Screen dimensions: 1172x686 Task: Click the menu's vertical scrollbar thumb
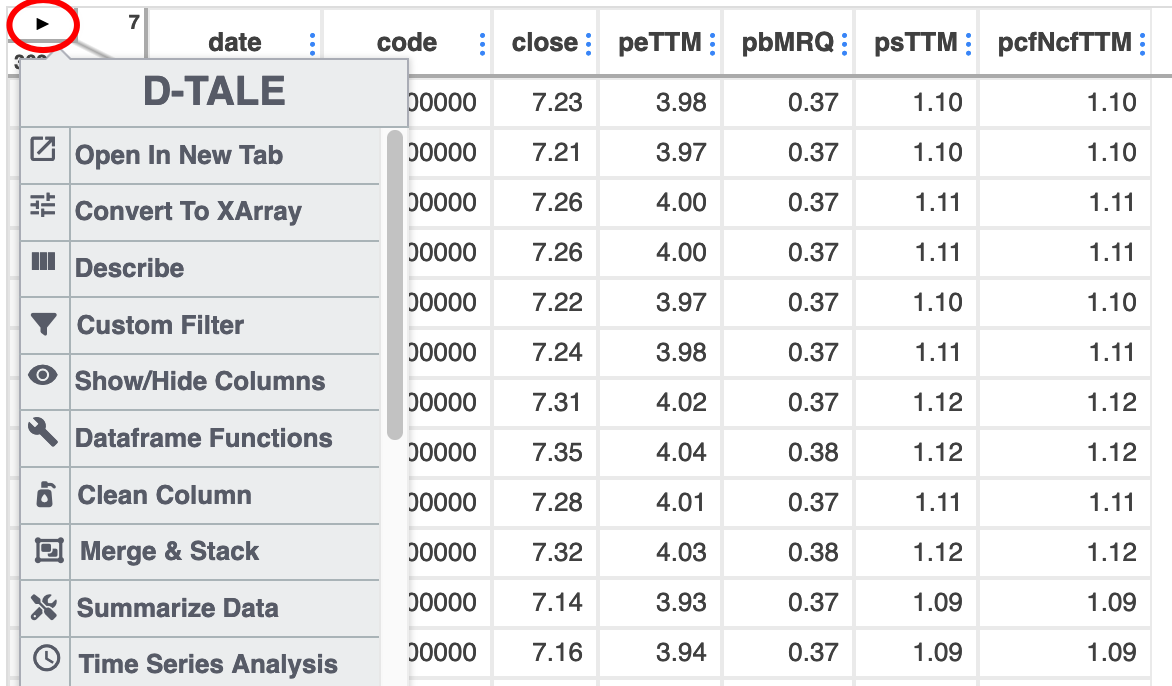(394, 285)
